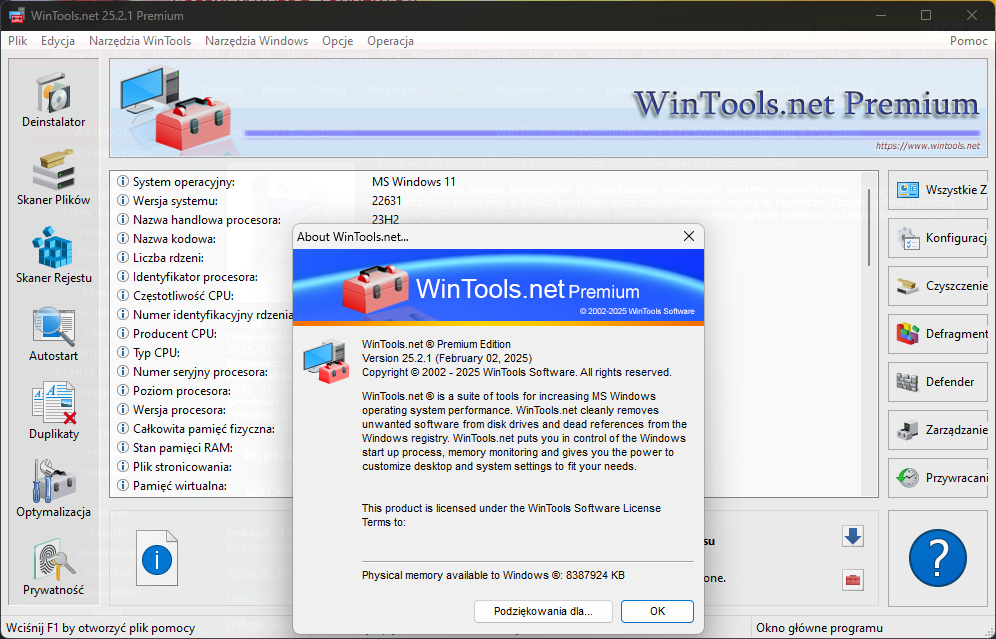Open the Pomoc menu
This screenshot has height=639, width=996.
click(969, 41)
